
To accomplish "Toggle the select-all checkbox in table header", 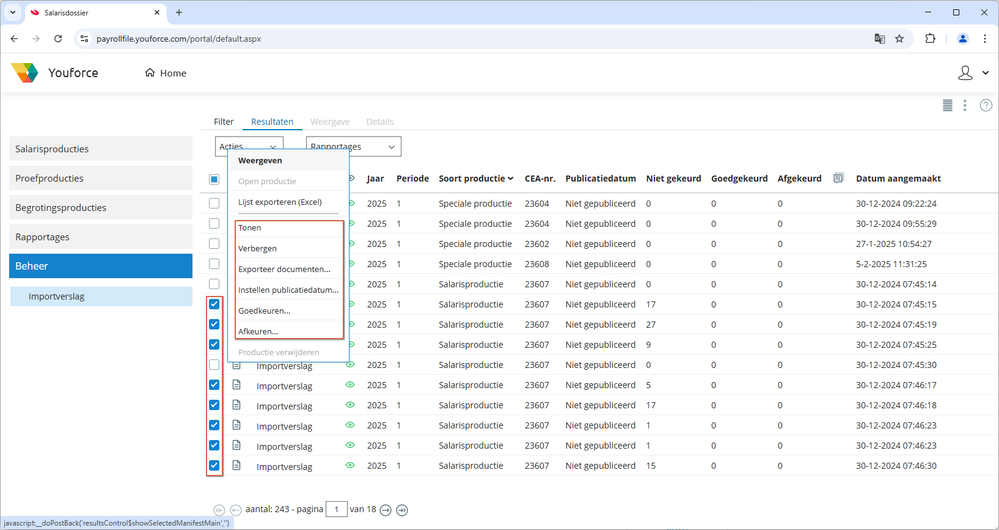I will [214, 179].
